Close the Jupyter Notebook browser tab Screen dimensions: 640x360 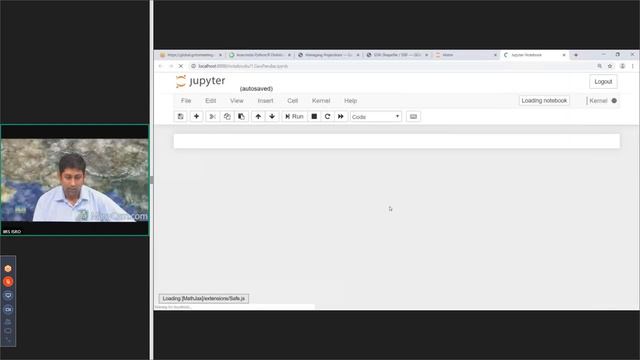click(564, 55)
